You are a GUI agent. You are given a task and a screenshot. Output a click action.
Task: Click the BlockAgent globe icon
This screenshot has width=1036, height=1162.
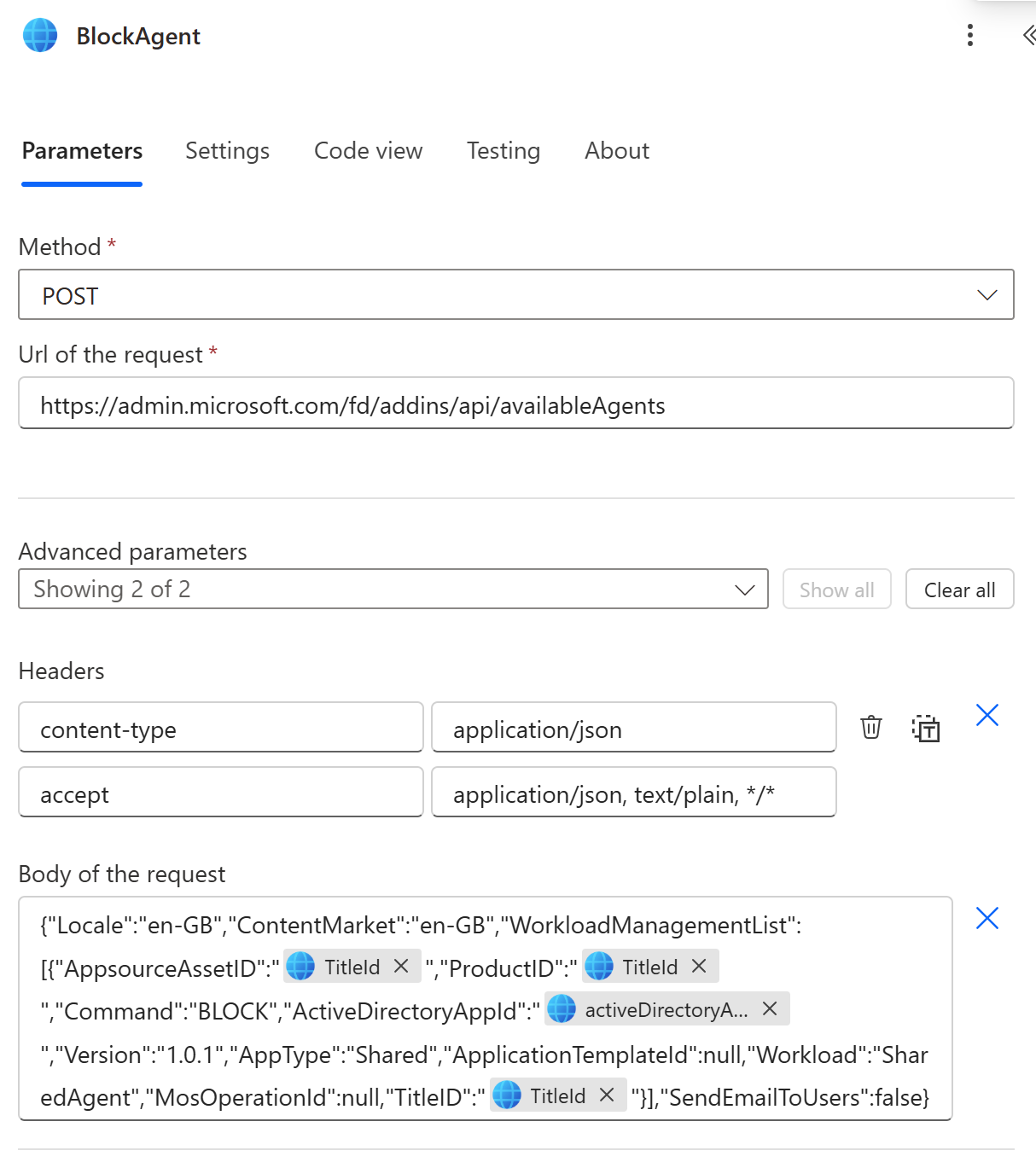40,36
